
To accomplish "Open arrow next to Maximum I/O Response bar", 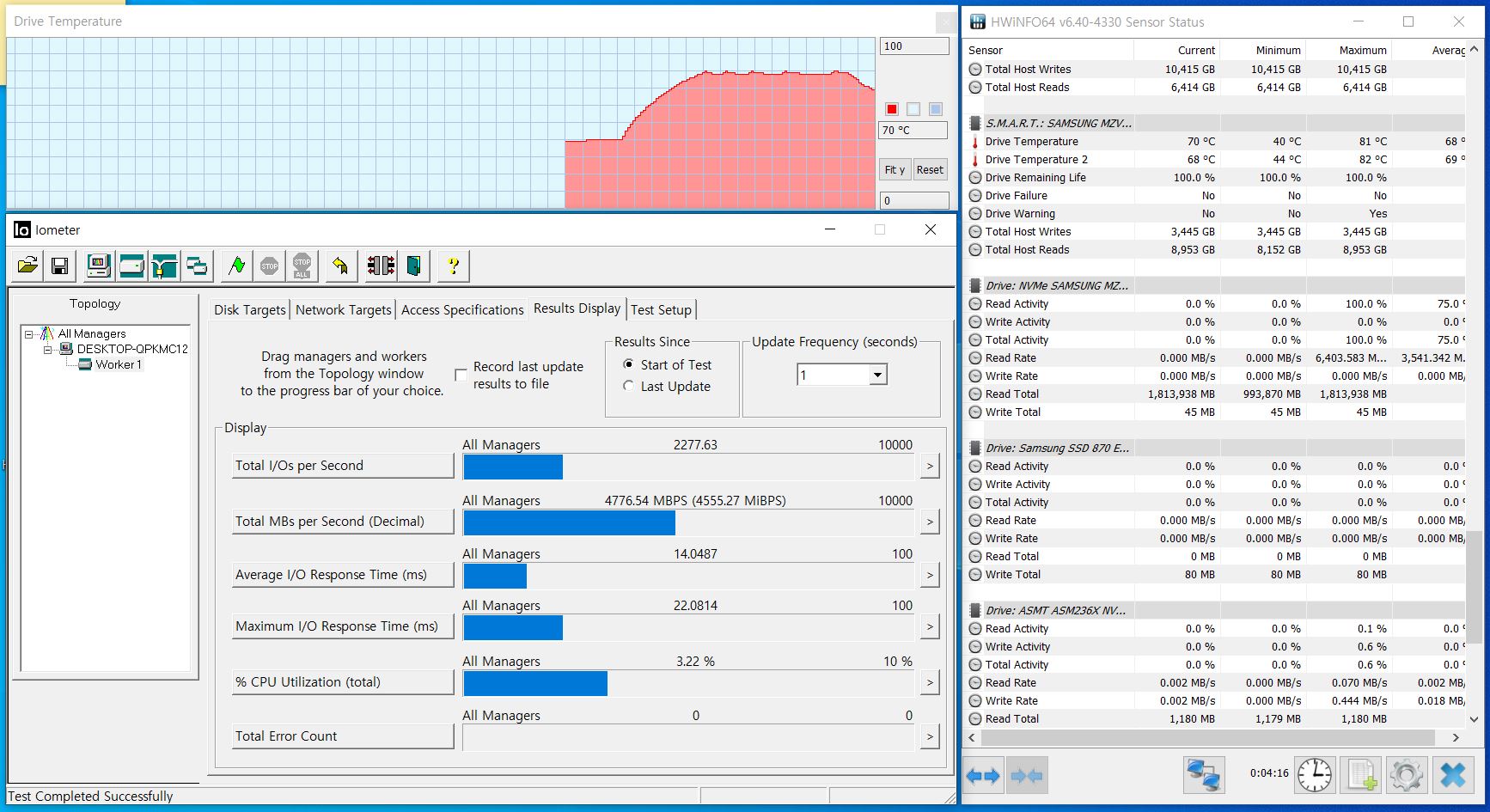I will pyautogui.click(x=929, y=627).
